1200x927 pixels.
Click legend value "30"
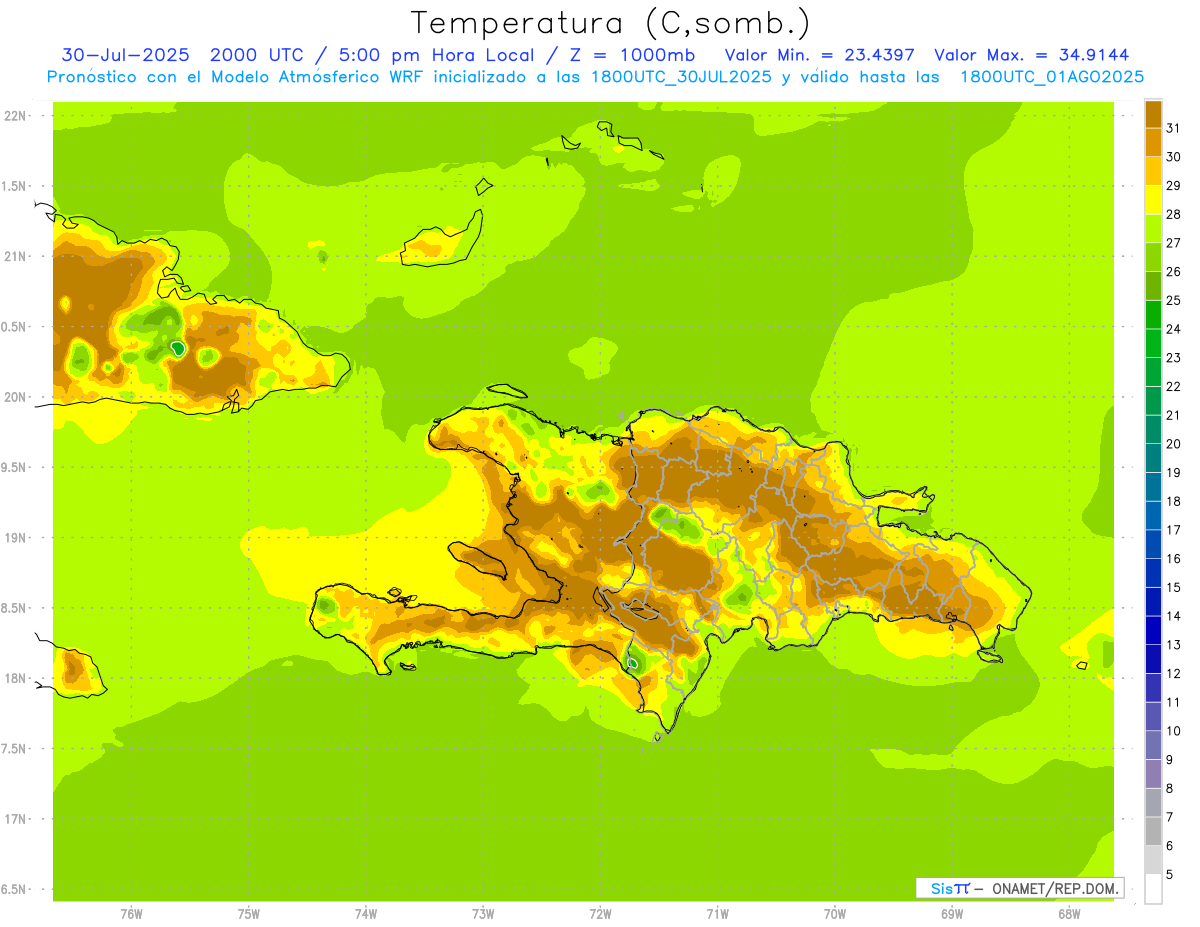click(1173, 157)
